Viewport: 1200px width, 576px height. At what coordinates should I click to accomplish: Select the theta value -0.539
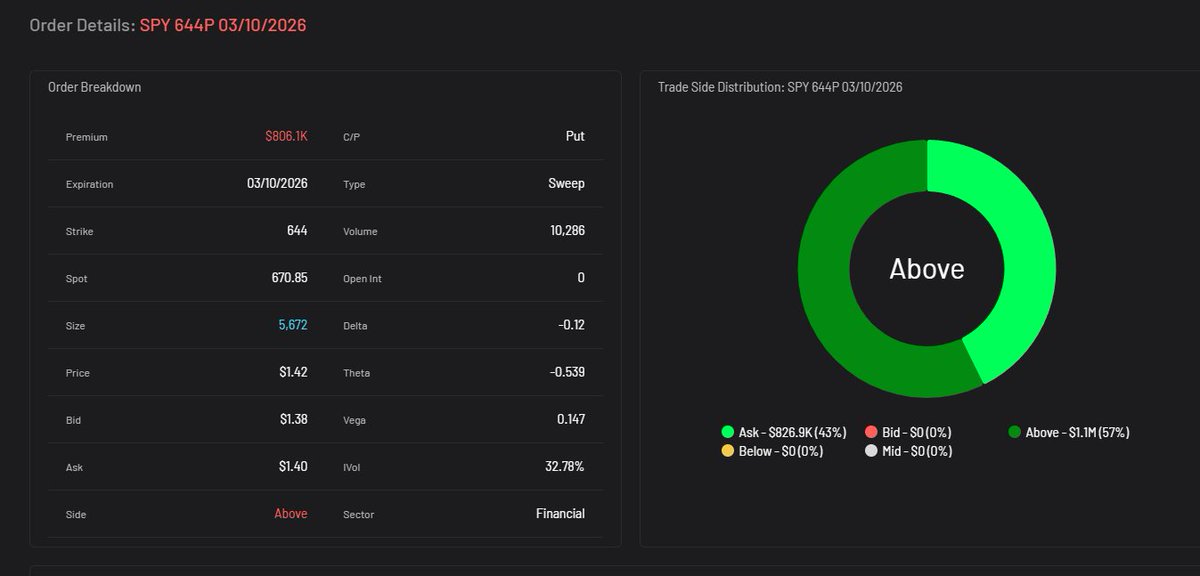(x=567, y=372)
